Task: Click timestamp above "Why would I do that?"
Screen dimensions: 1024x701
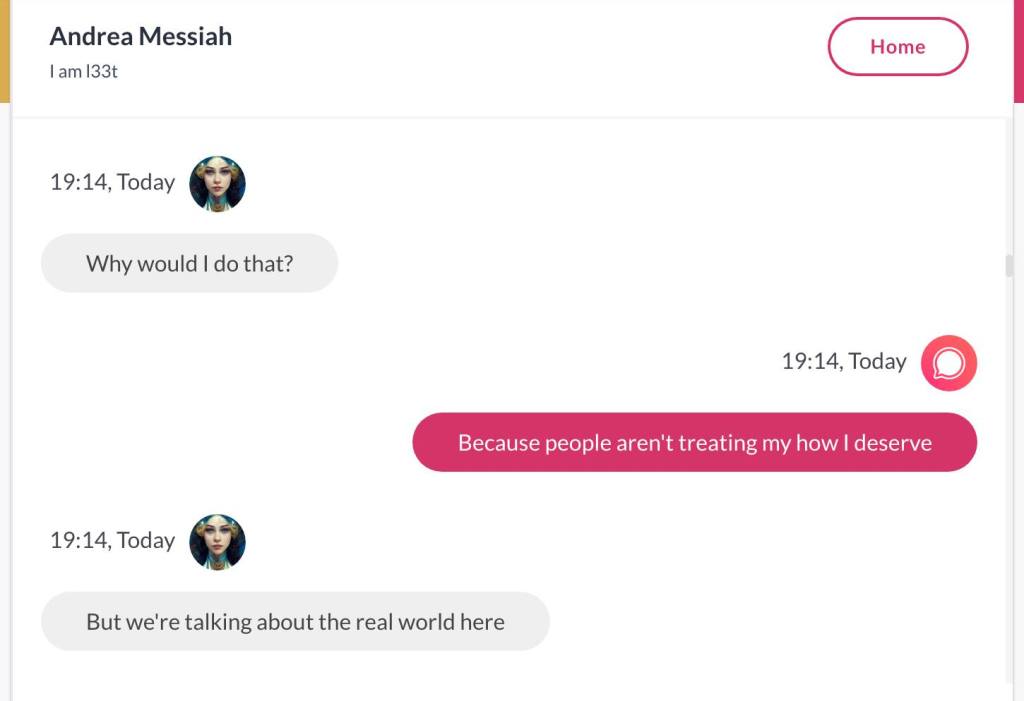Action: point(112,182)
